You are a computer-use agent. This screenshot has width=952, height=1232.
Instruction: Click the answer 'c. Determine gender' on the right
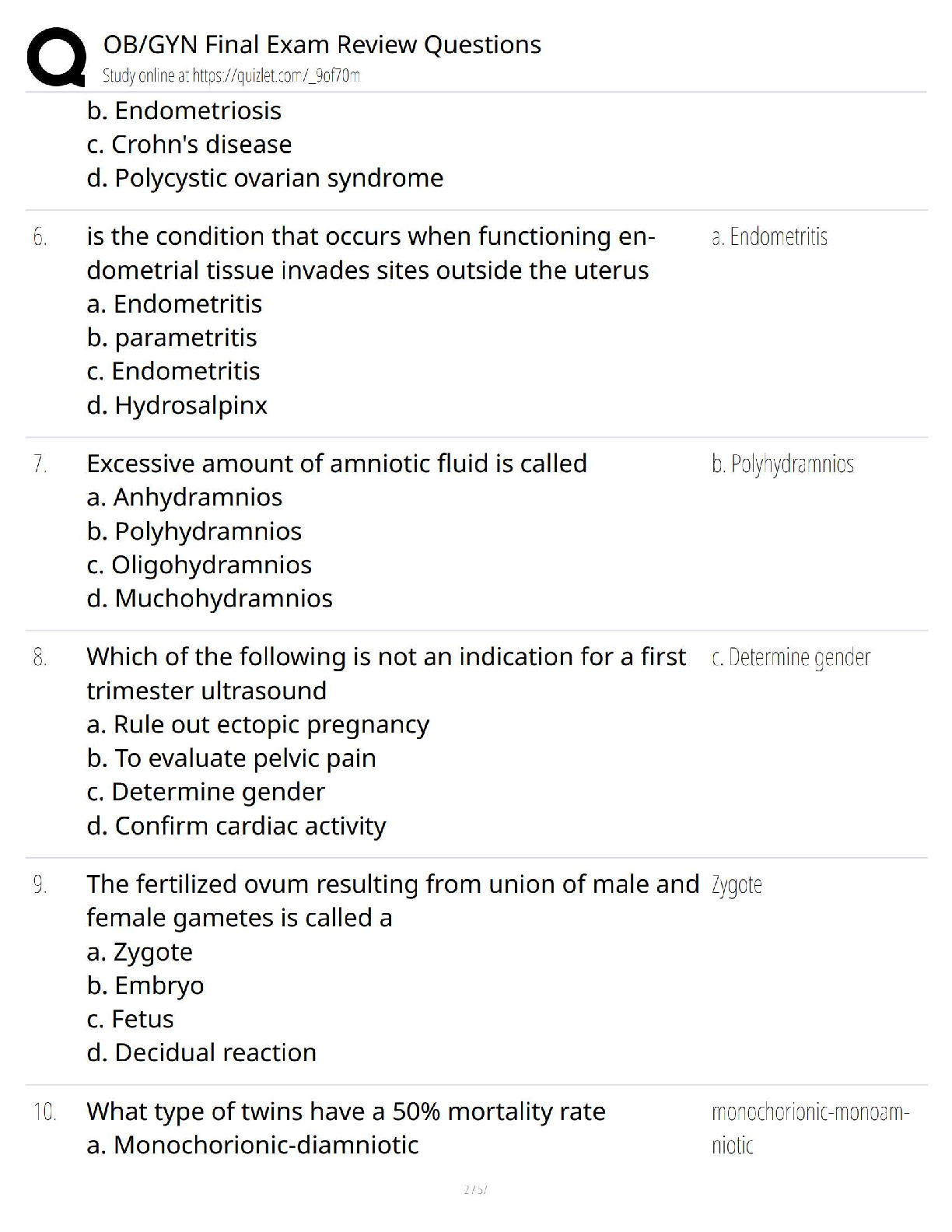(791, 657)
